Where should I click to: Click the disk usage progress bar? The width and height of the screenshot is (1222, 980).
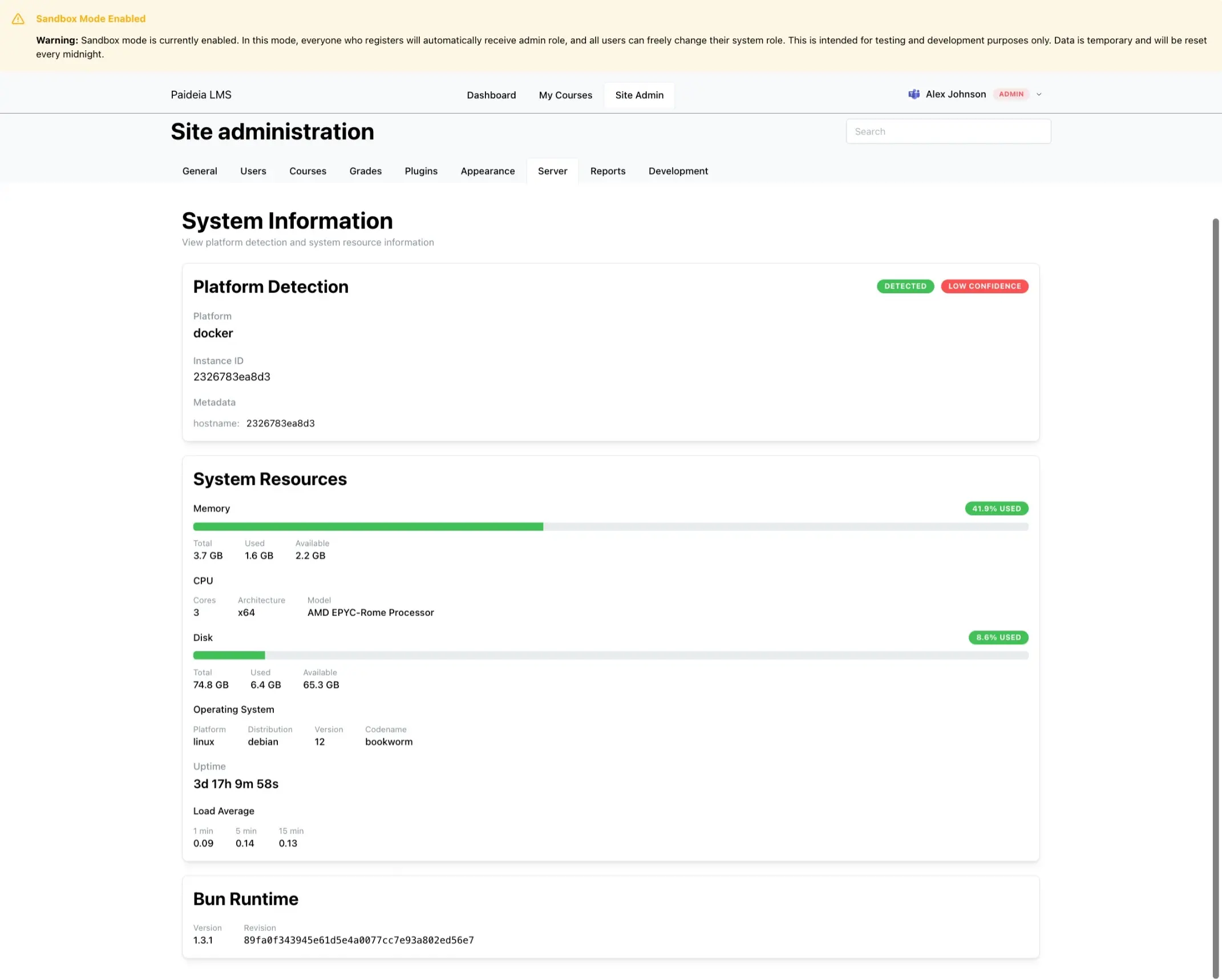pyautogui.click(x=610, y=655)
